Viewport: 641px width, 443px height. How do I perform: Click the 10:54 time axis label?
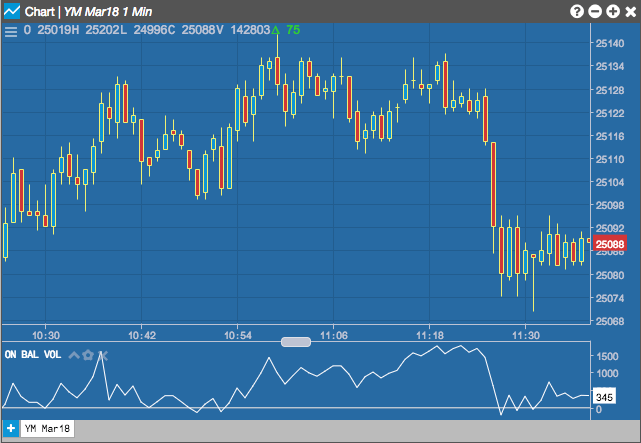point(238,336)
